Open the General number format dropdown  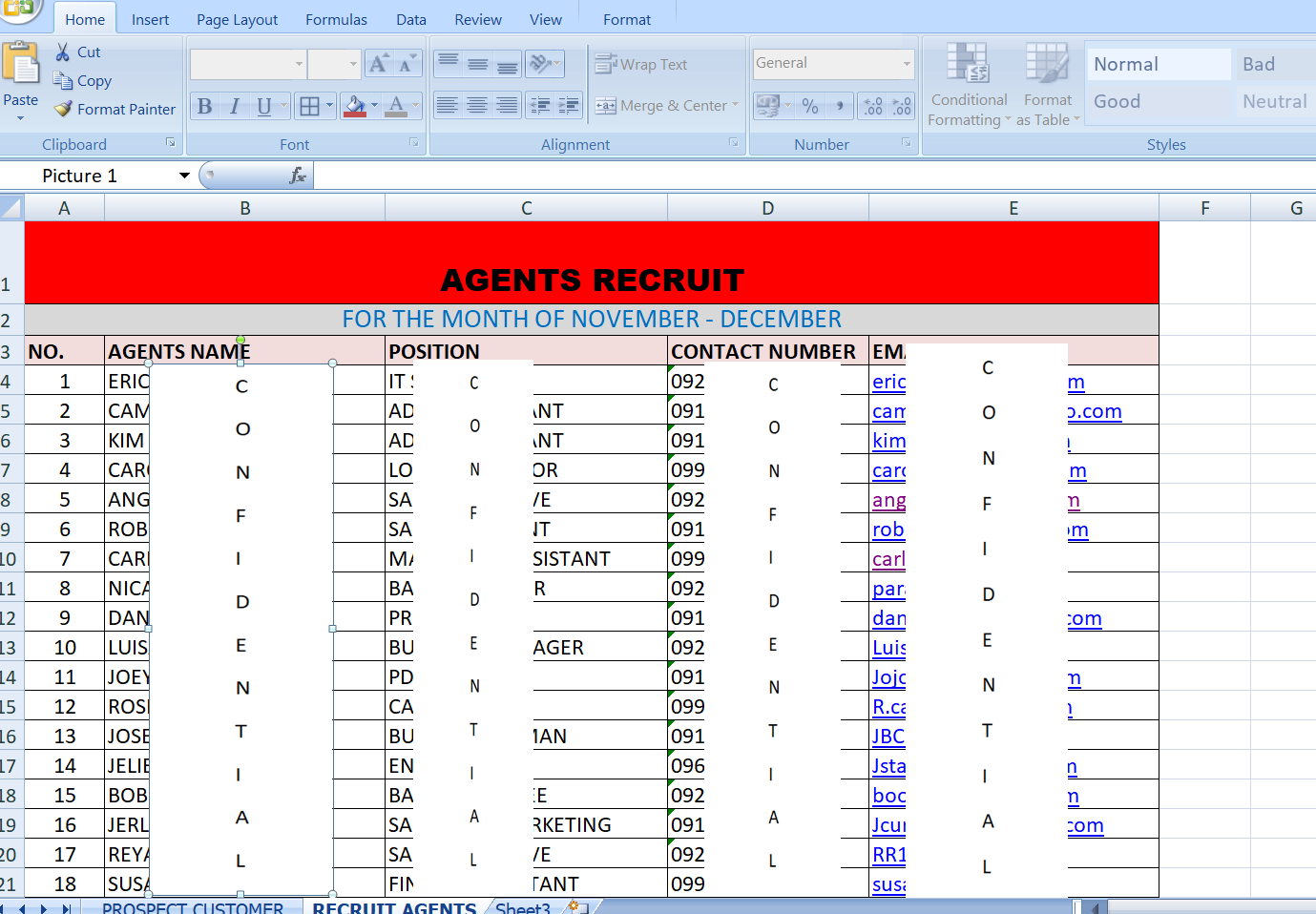tap(906, 64)
